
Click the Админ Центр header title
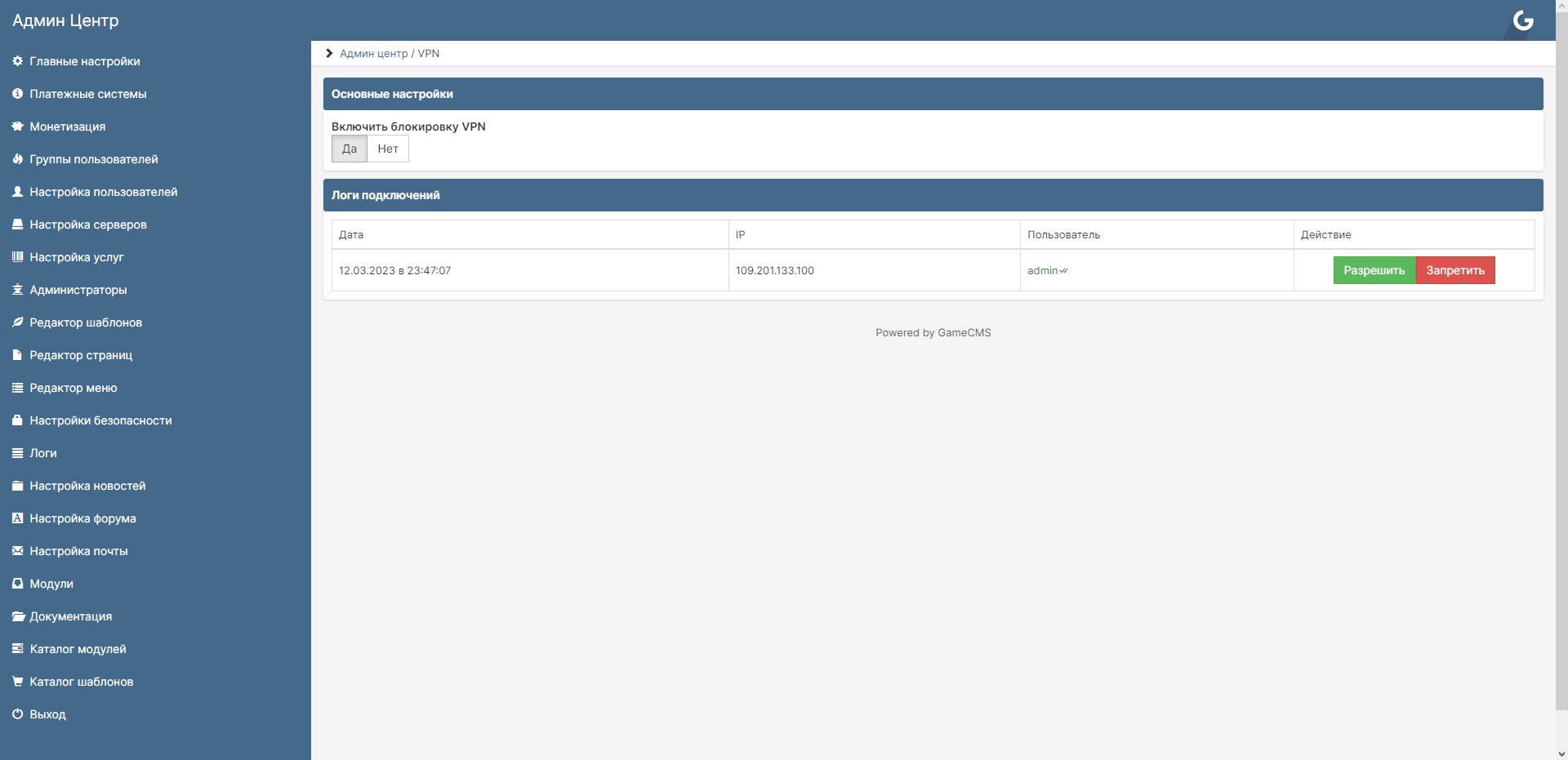pos(65,20)
